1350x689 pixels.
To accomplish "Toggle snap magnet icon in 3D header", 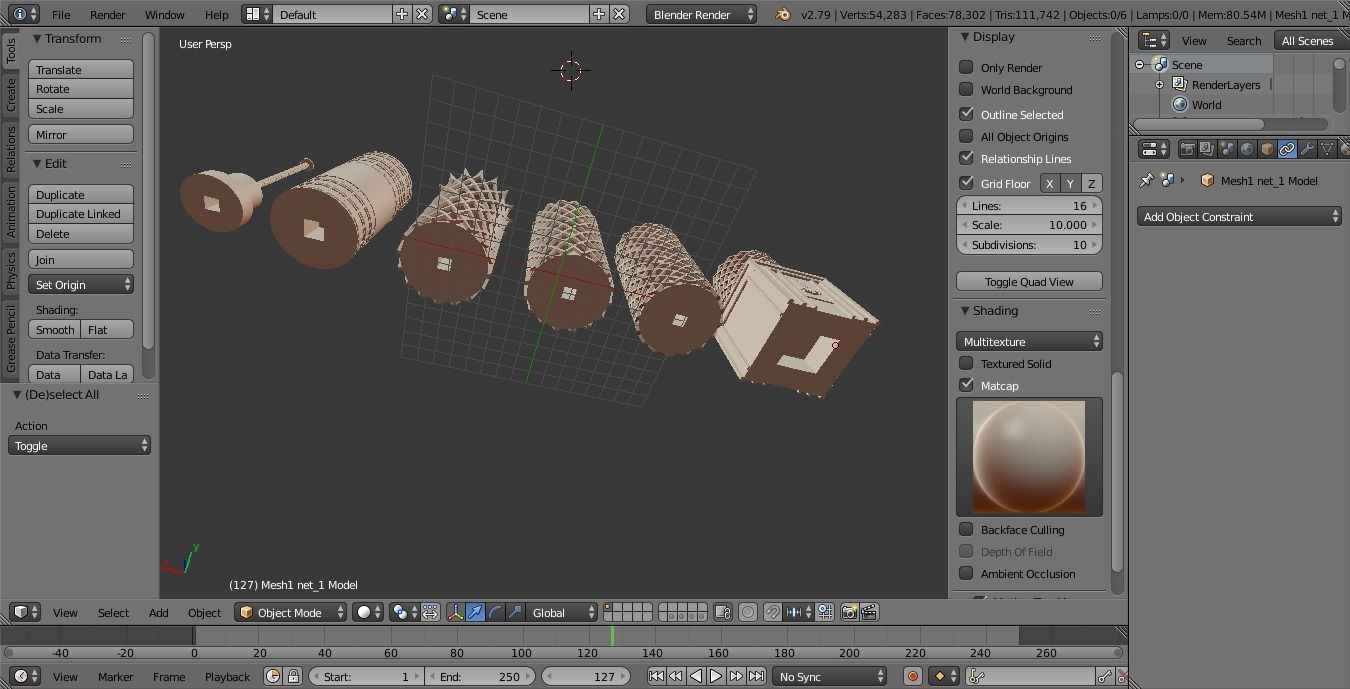I will coord(773,612).
